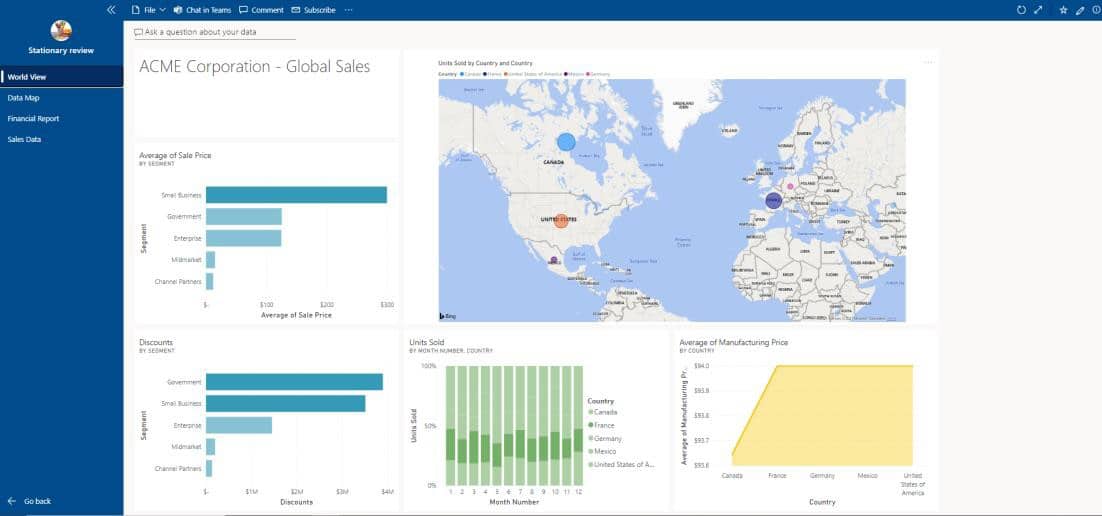1102x516 pixels.
Task: Select month 1 column in Units Sold
Action: point(450,425)
